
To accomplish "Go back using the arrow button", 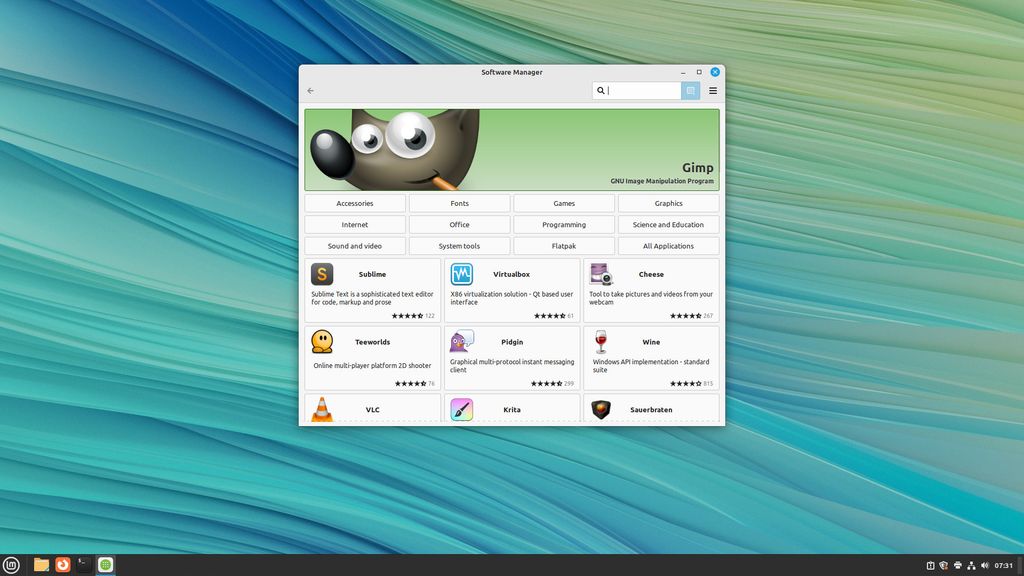I will [311, 90].
